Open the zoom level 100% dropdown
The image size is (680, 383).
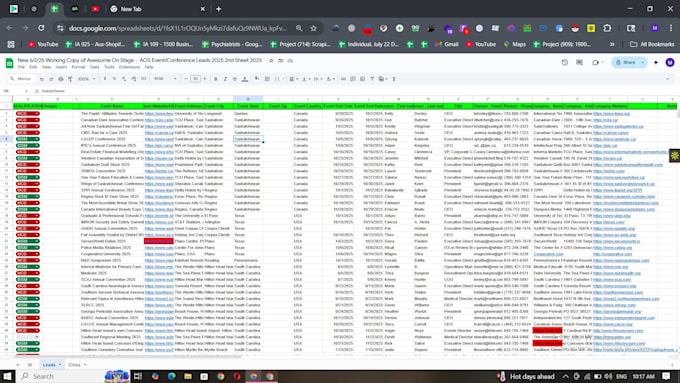click(86, 79)
